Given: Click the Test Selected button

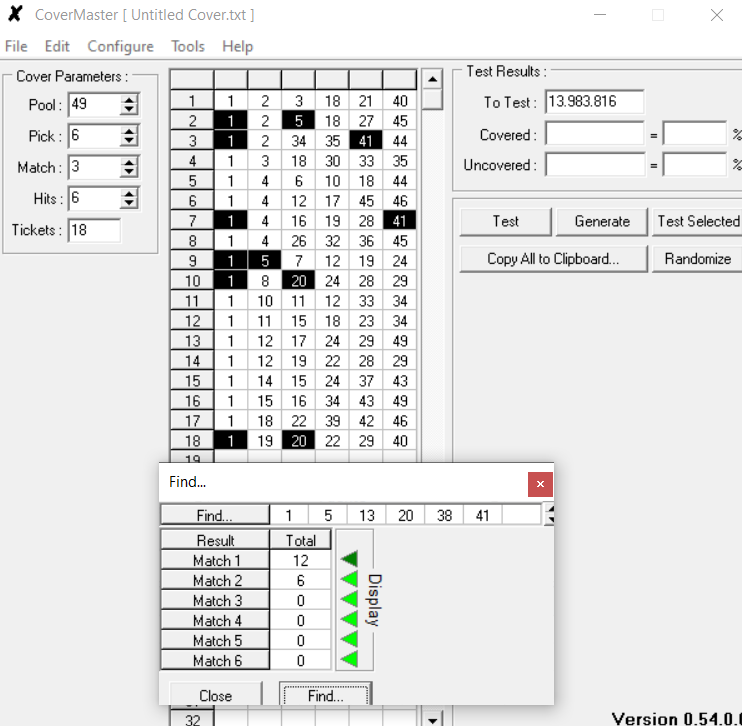Looking at the screenshot, I should pyautogui.click(x=698, y=221).
